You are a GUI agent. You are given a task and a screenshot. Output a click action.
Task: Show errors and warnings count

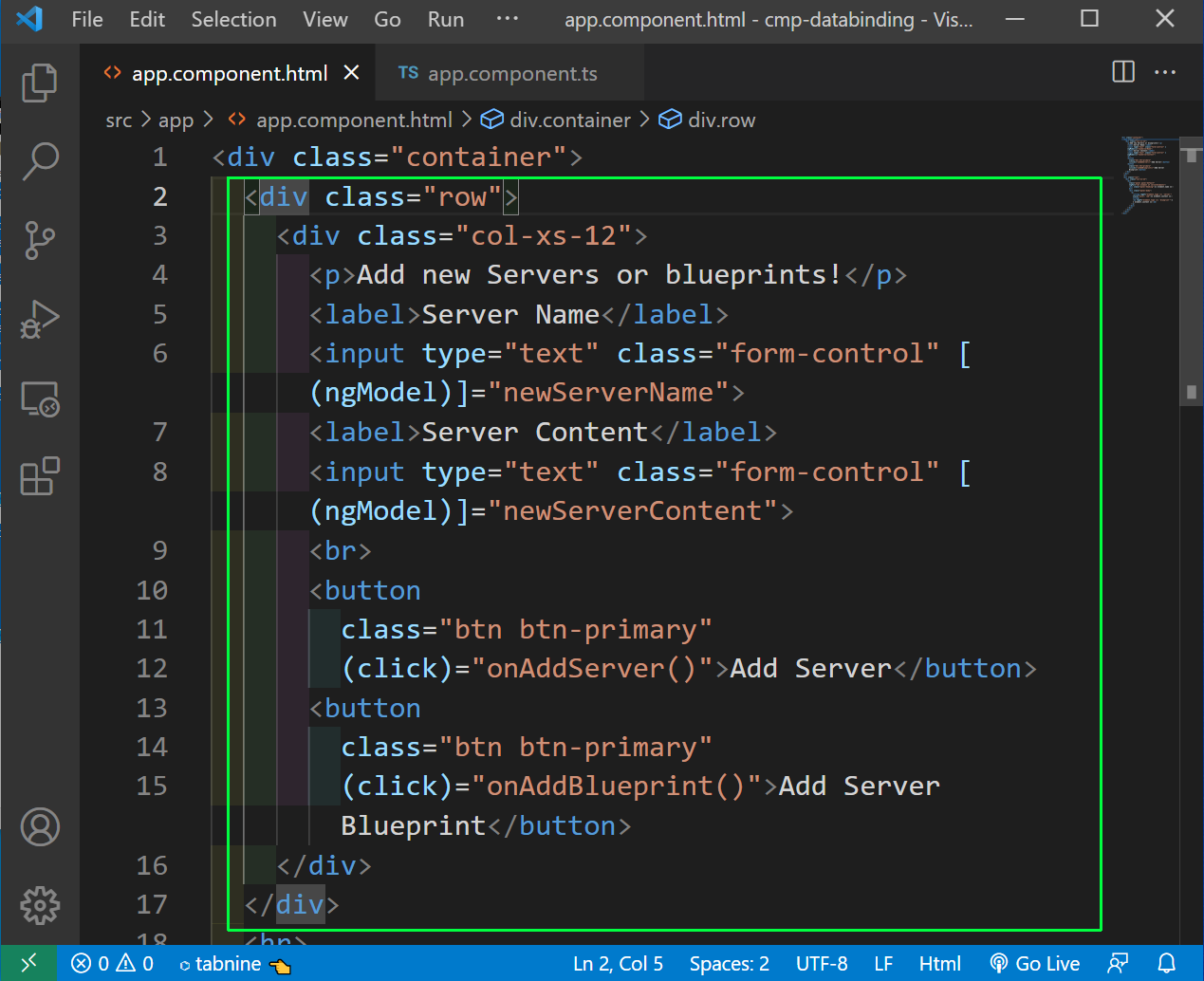point(112,963)
